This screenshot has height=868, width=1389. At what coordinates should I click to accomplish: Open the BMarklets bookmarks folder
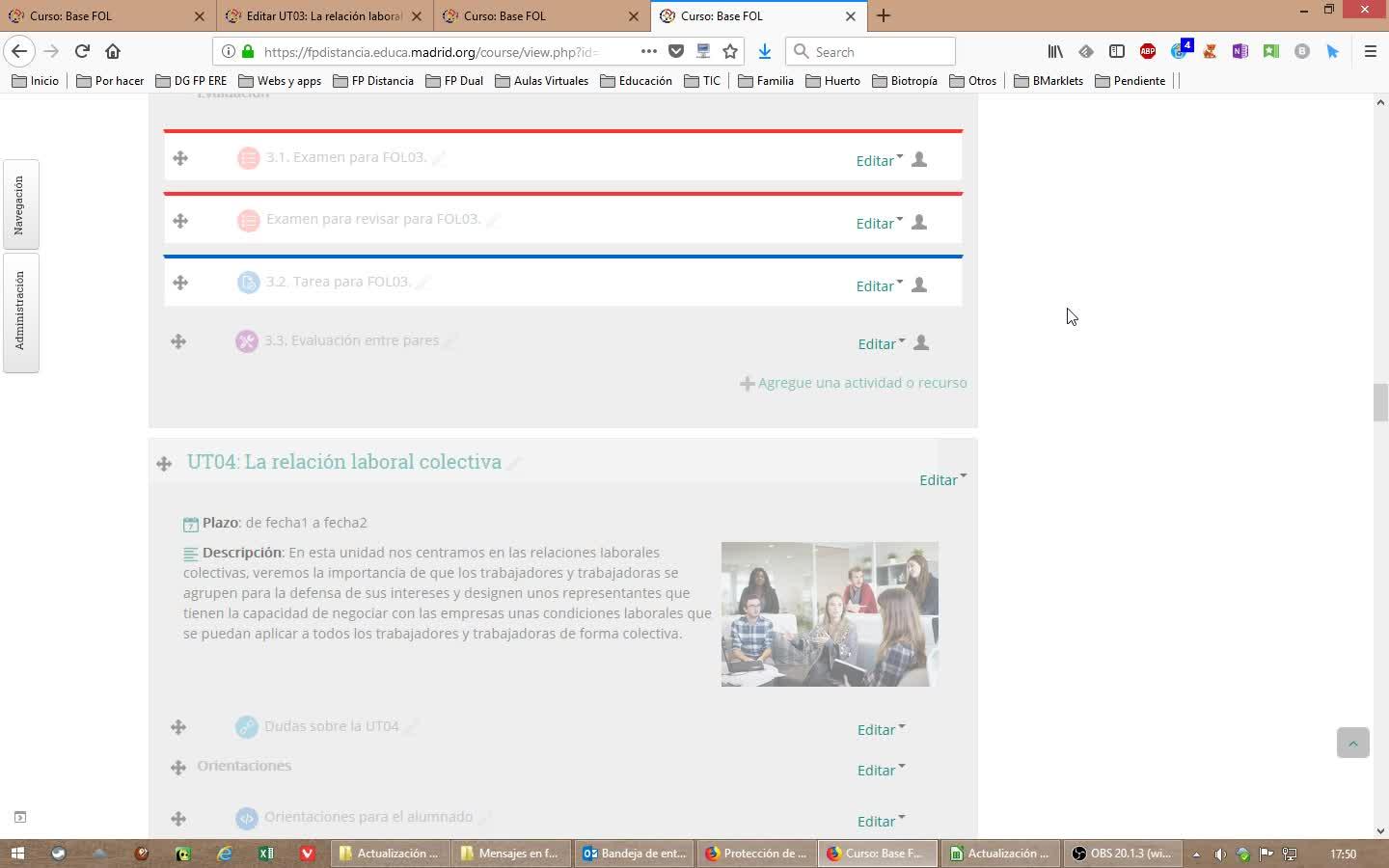(x=1049, y=80)
